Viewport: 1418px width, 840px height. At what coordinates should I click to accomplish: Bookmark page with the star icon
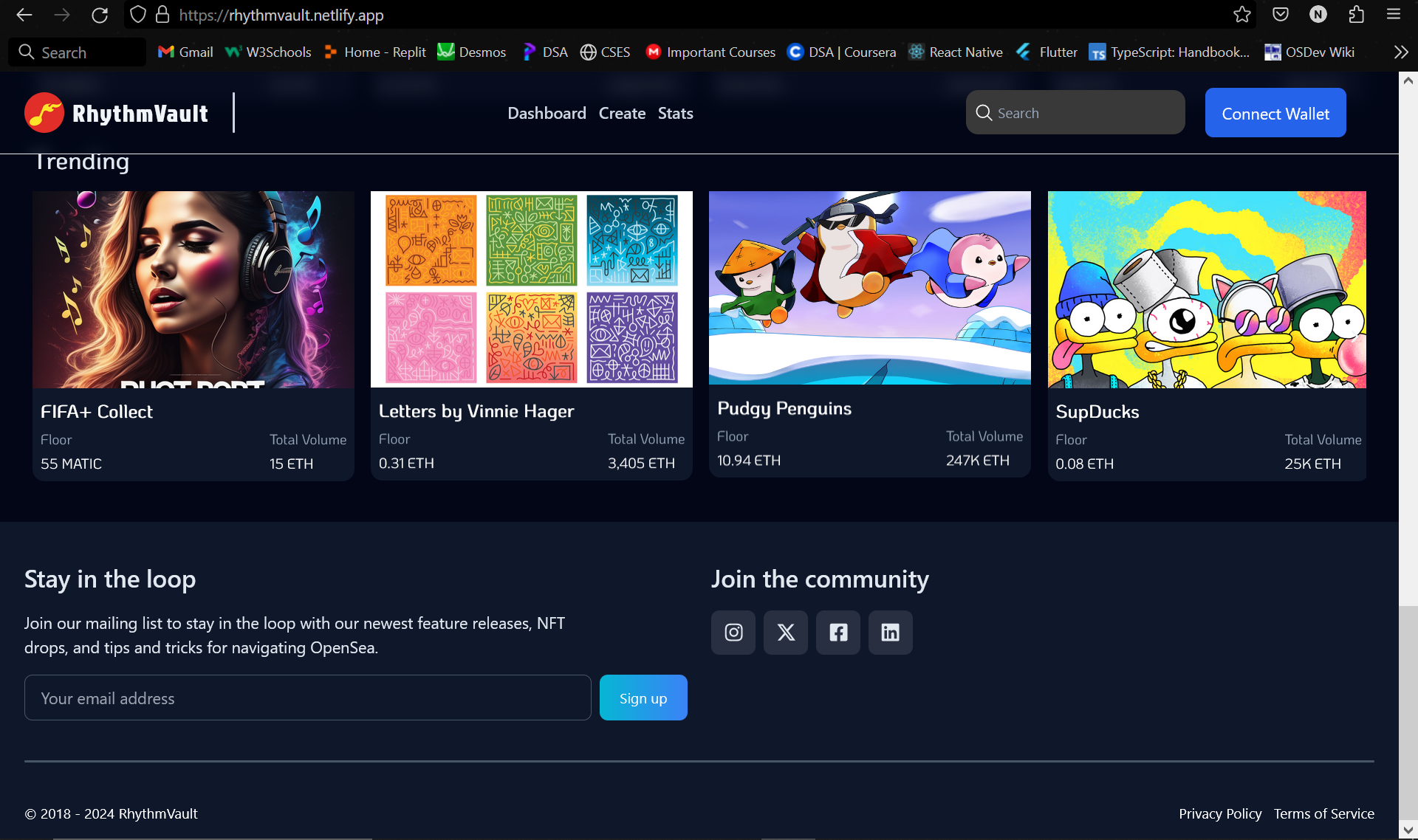[x=1242, y=15]
